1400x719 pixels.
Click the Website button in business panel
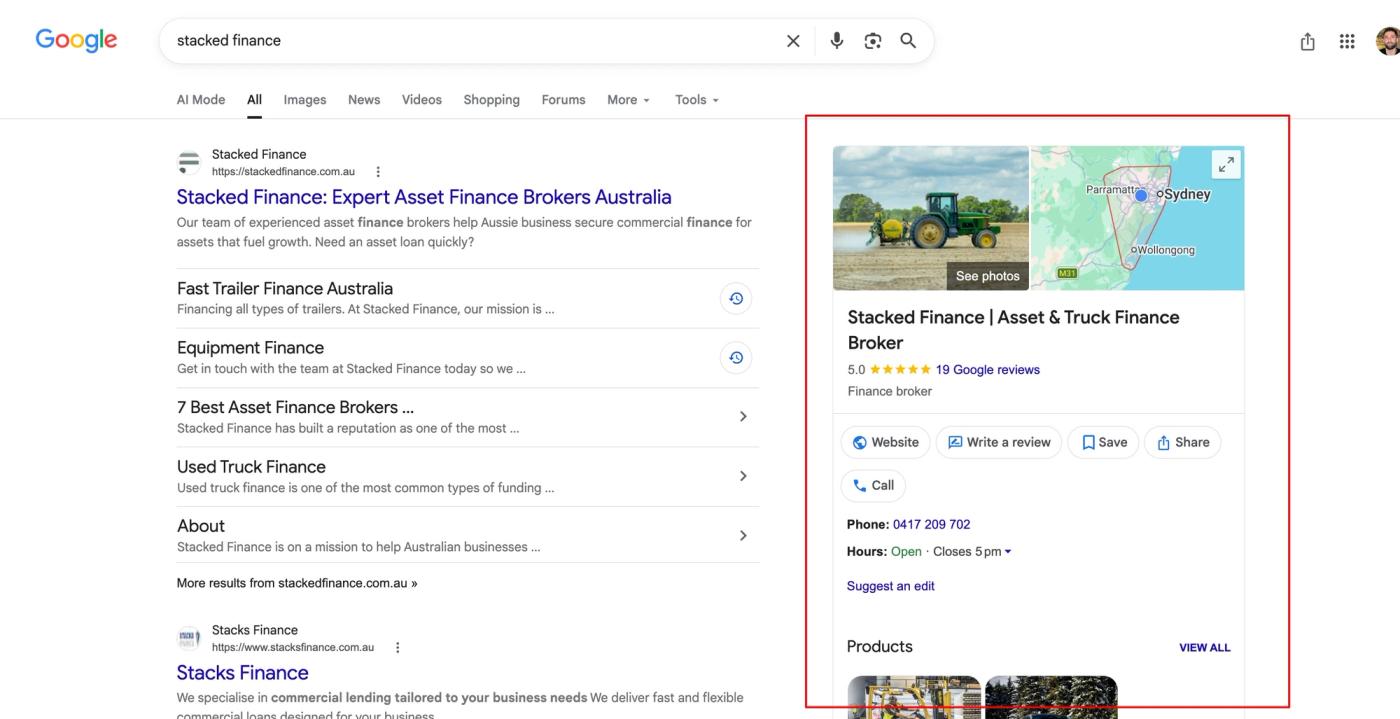click(886, 442)
